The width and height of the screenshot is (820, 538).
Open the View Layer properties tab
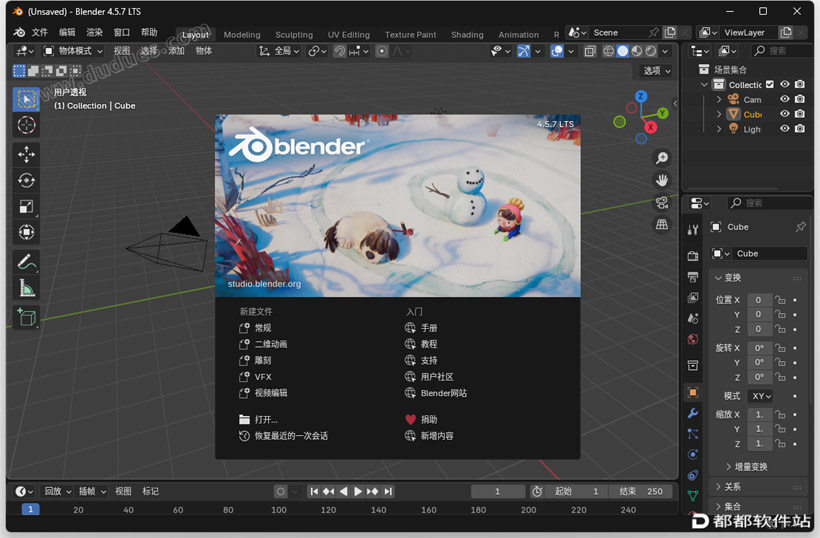(693, 297)
